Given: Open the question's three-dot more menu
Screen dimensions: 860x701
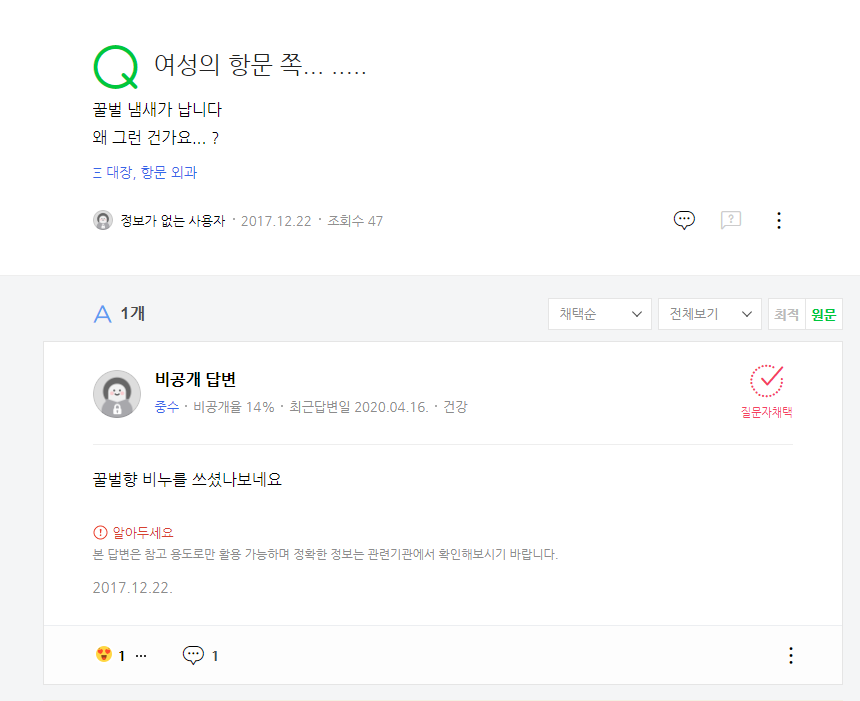Looking at the screenshot, I should point(779,221).
